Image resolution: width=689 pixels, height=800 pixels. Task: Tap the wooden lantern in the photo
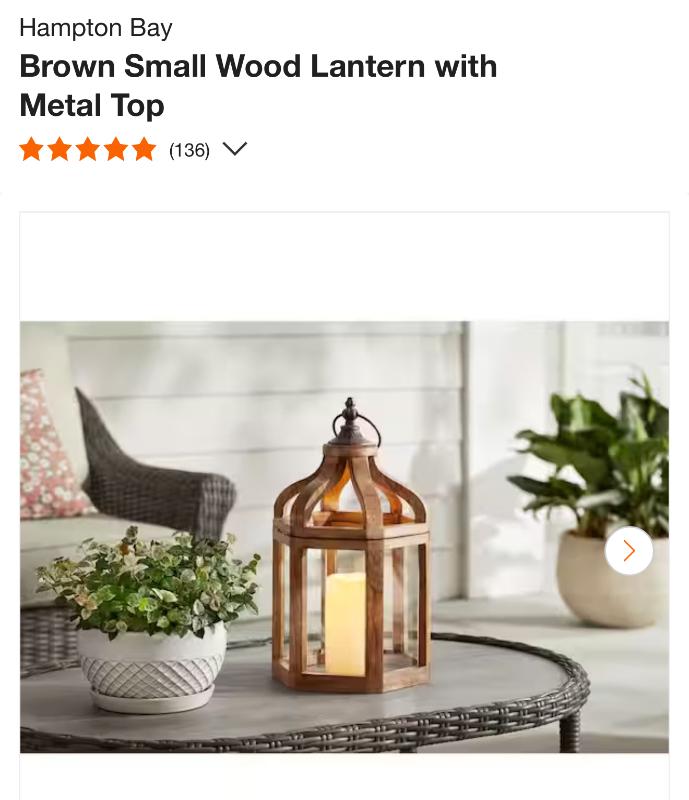[351, 546]
